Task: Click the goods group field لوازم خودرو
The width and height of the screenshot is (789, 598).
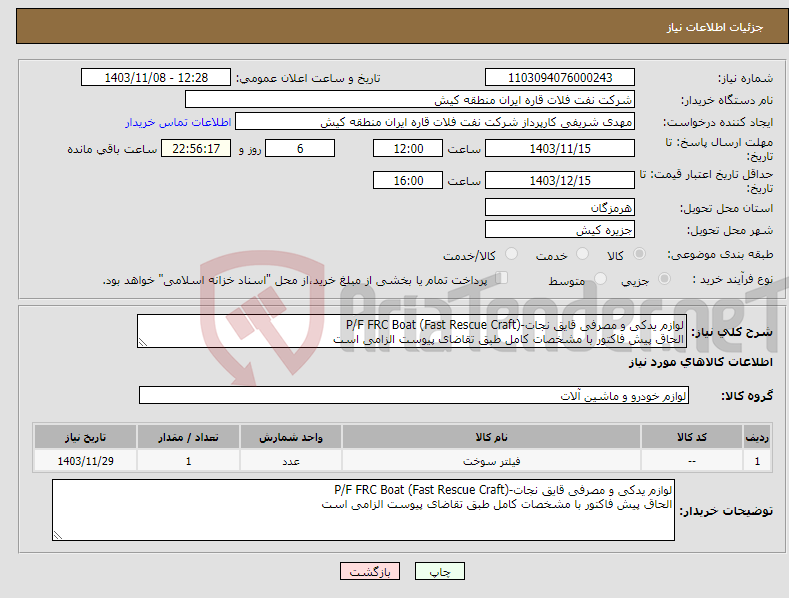Action: coord(414,396)
